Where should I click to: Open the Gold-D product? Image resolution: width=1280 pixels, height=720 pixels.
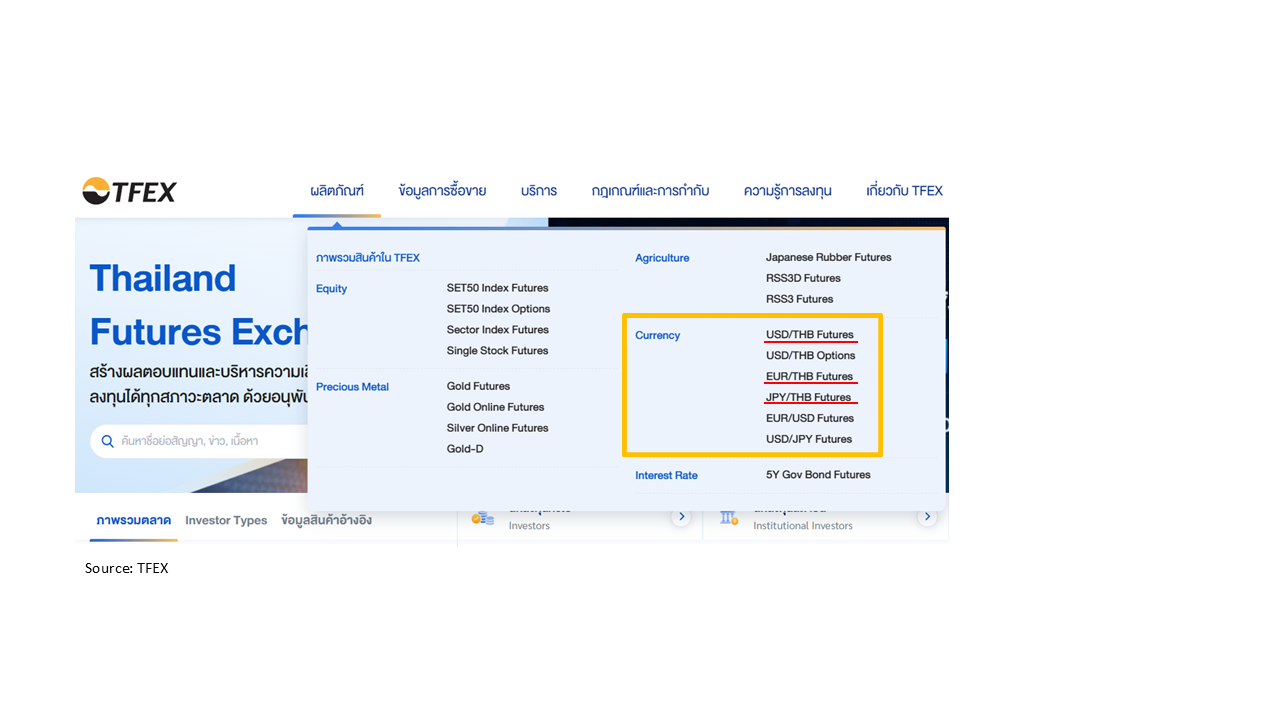465,449
